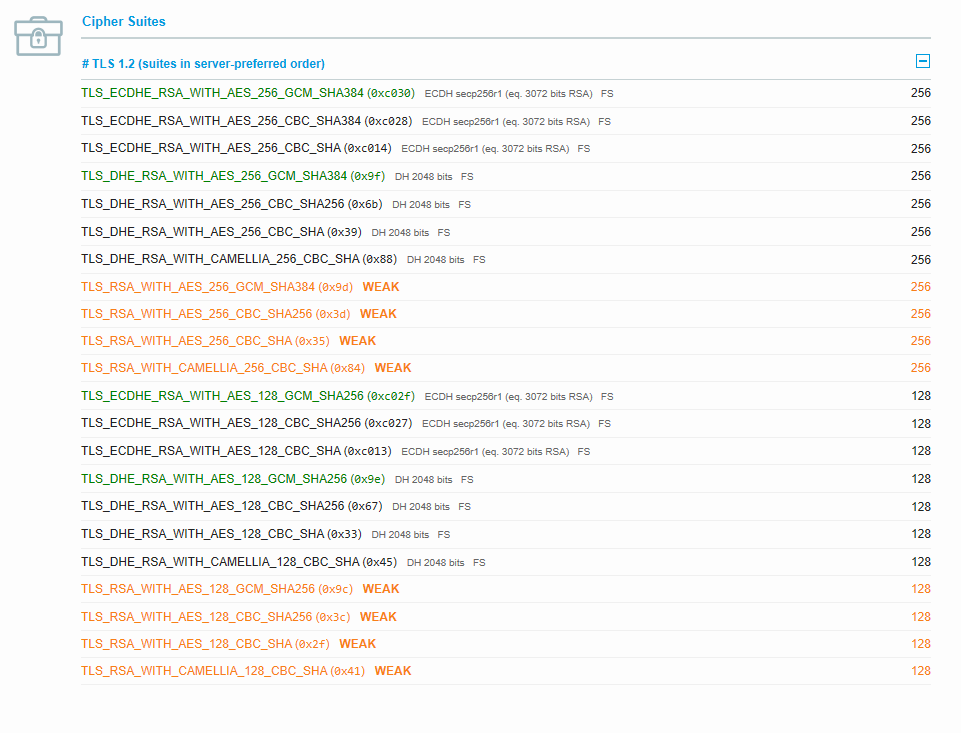This screenshot has width=961, height=733.
Task: Click ECDH secp256r1 details on the 0xc027 row
Action: 506,423
